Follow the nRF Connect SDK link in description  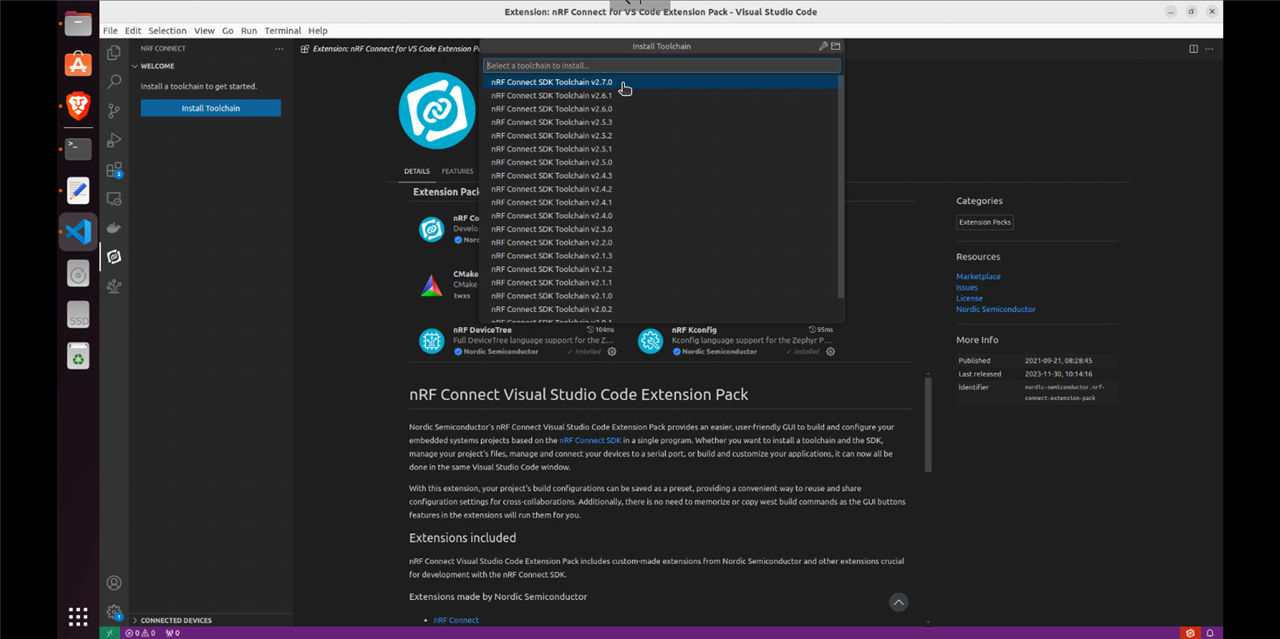click(x=590, y=440)
